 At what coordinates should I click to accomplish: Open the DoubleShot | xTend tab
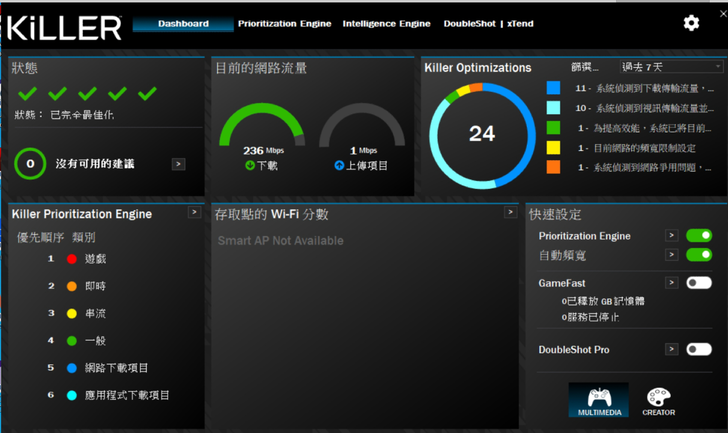point(488,24)
